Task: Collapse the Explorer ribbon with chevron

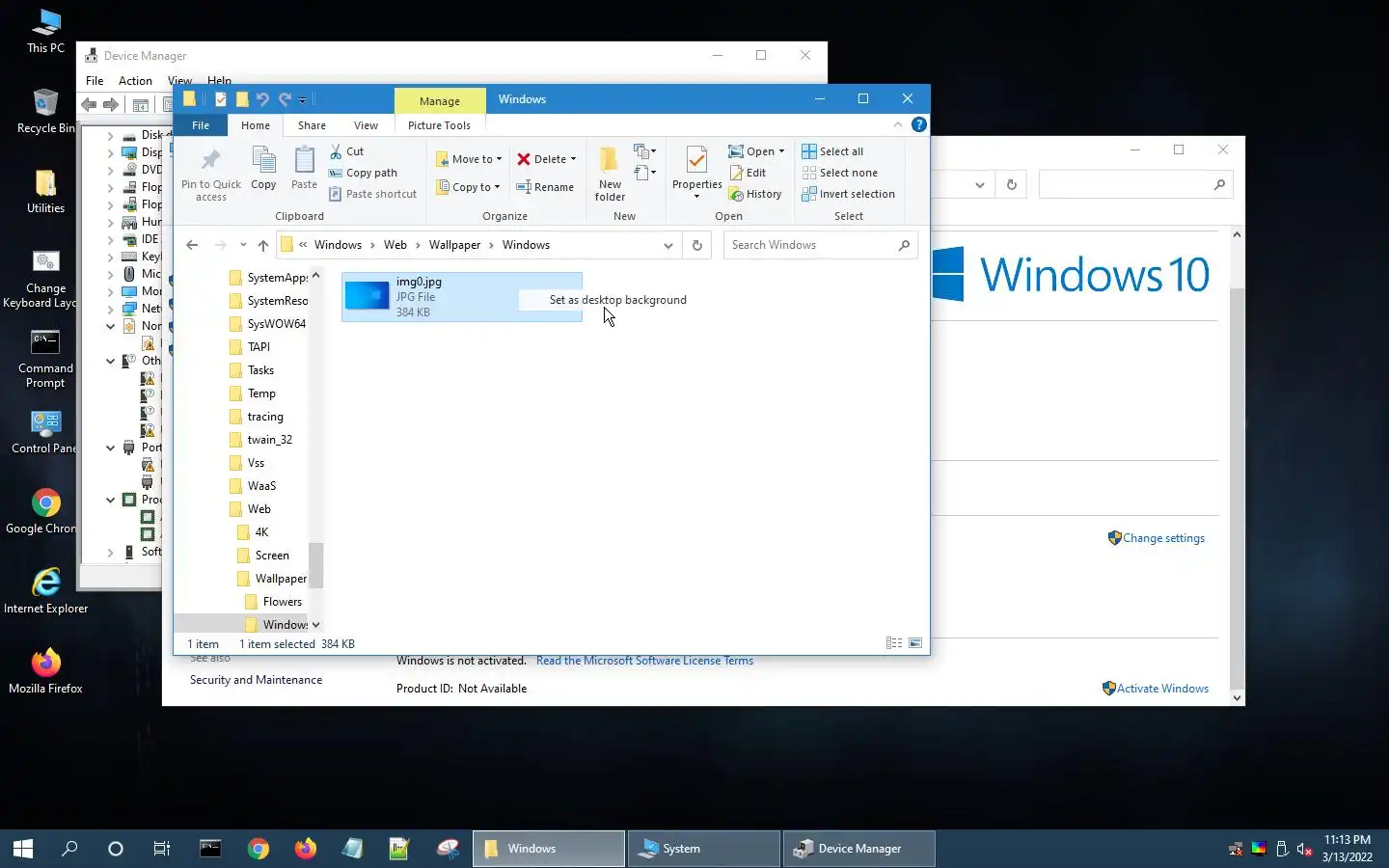Action: click(x=898, y=124)
